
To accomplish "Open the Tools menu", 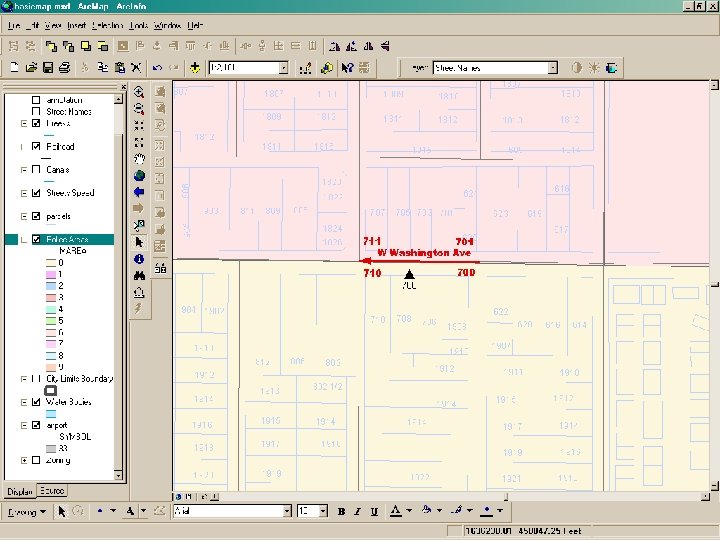I will pos(138,25).
